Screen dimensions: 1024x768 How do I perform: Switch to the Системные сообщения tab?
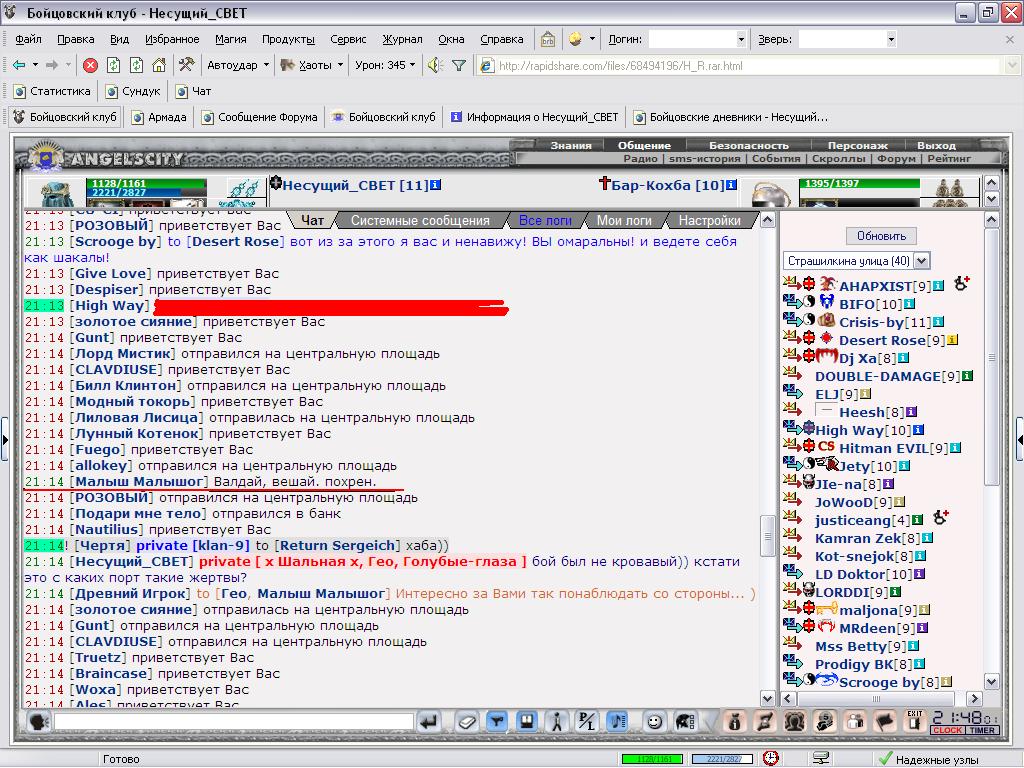[x=420, y=221]
